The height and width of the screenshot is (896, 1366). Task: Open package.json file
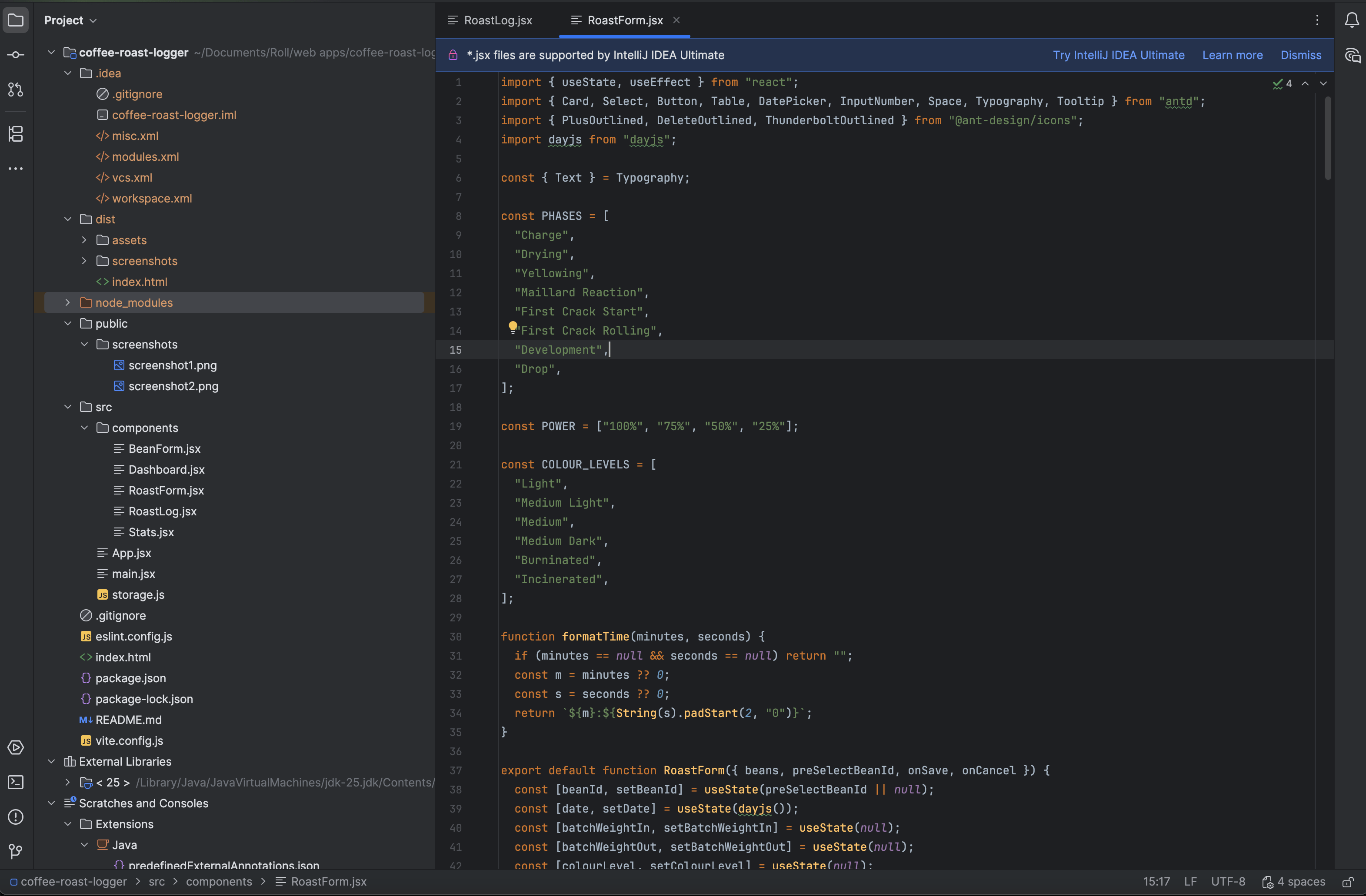point(130,678)
